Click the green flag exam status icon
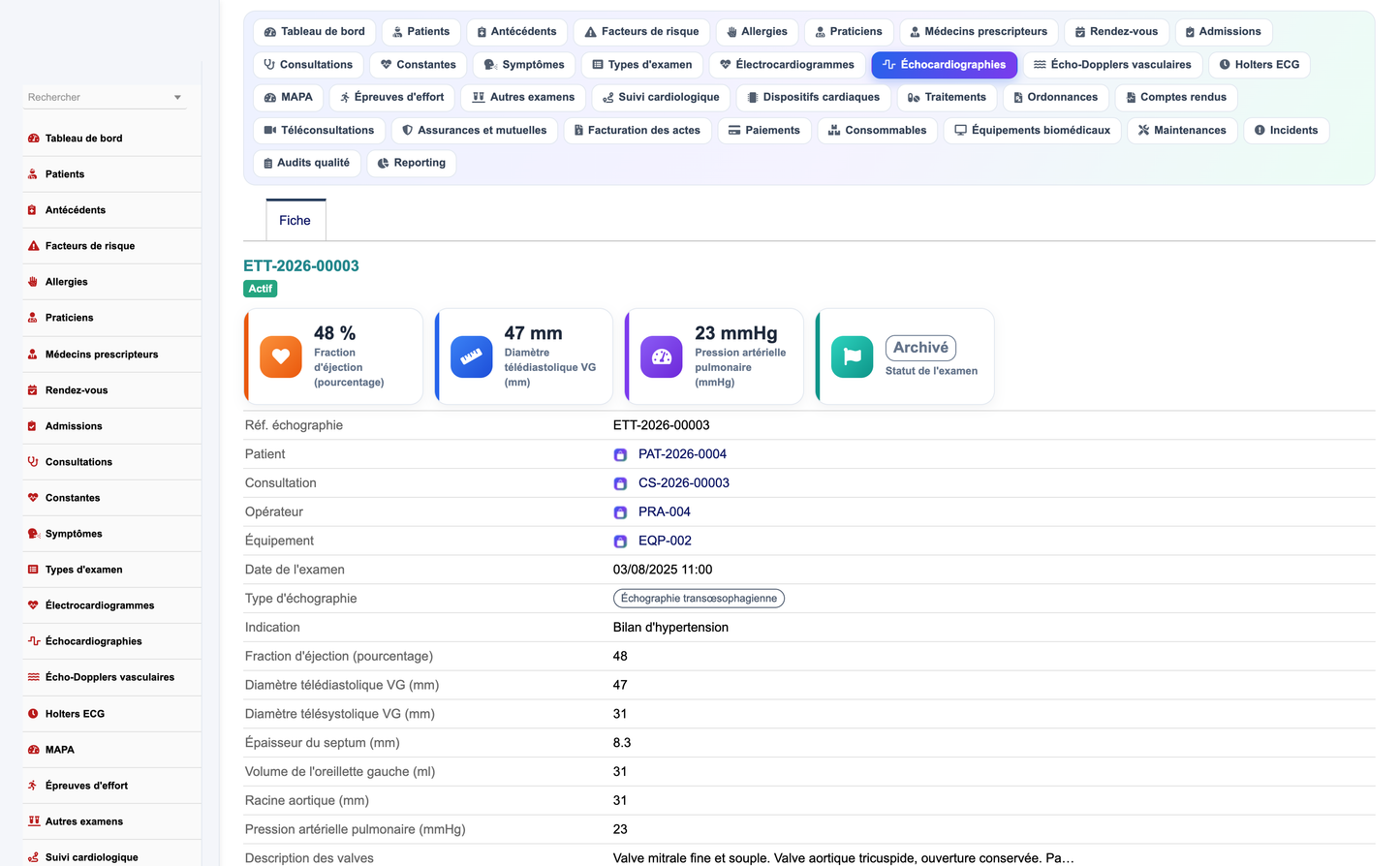This screenshot has height=866, width=1400. coord(853,356)
